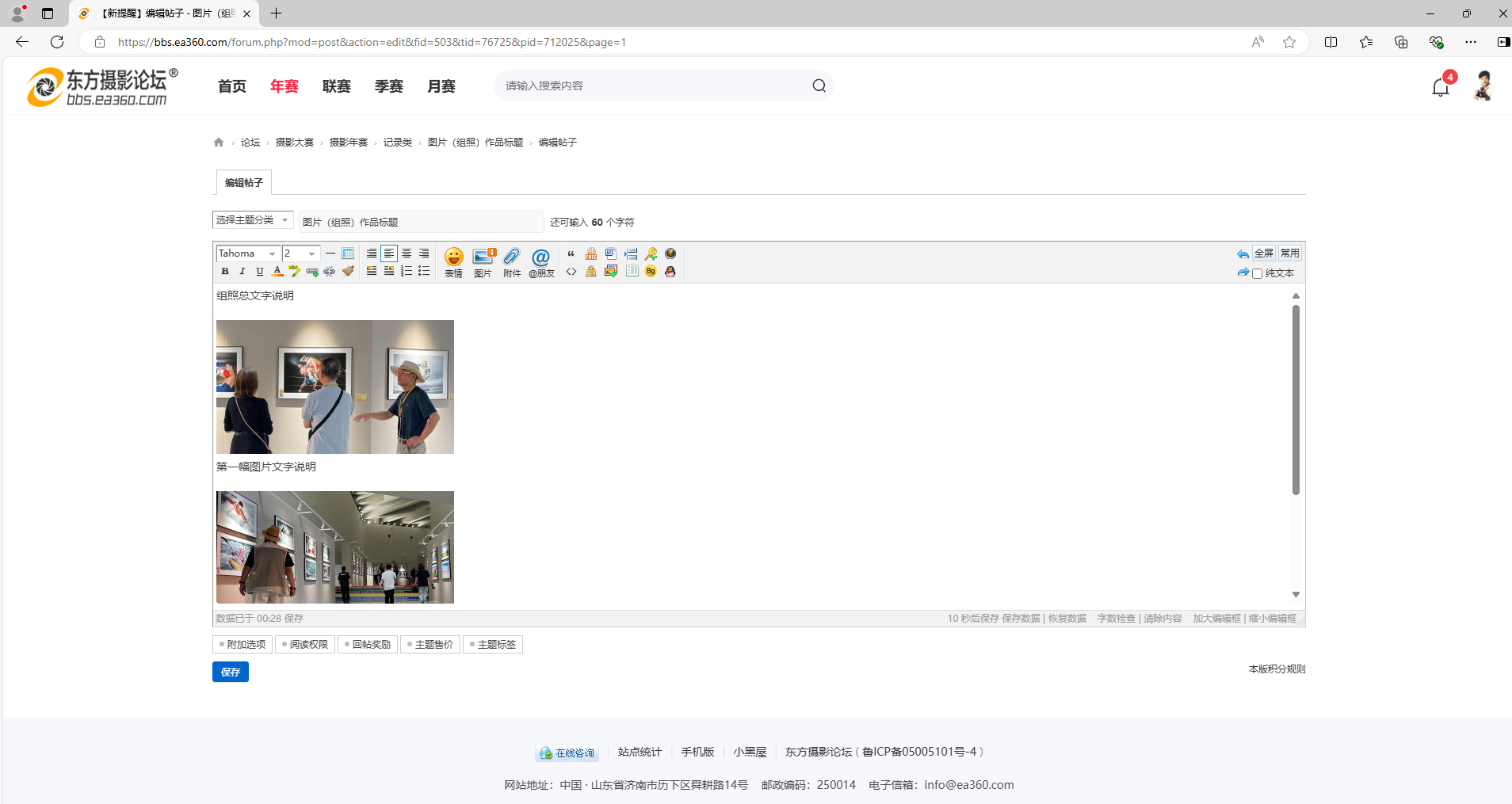Click the @朋友 mention icon
Screen dimensions: 1512x804
pyautogui.click(x=541, y=261)
